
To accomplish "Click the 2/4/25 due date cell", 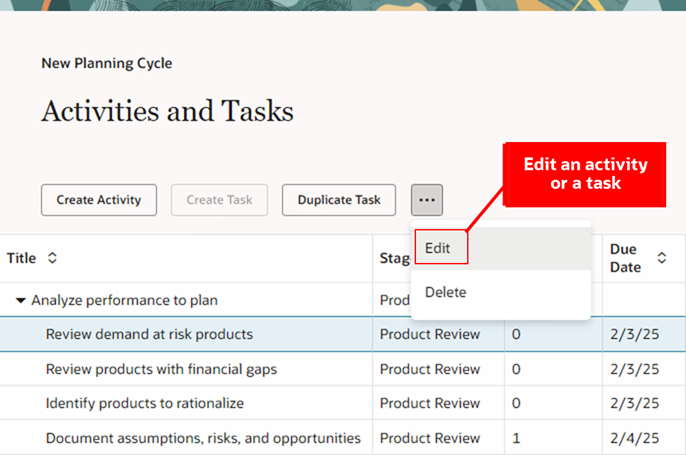I will [x=634, y=438].
